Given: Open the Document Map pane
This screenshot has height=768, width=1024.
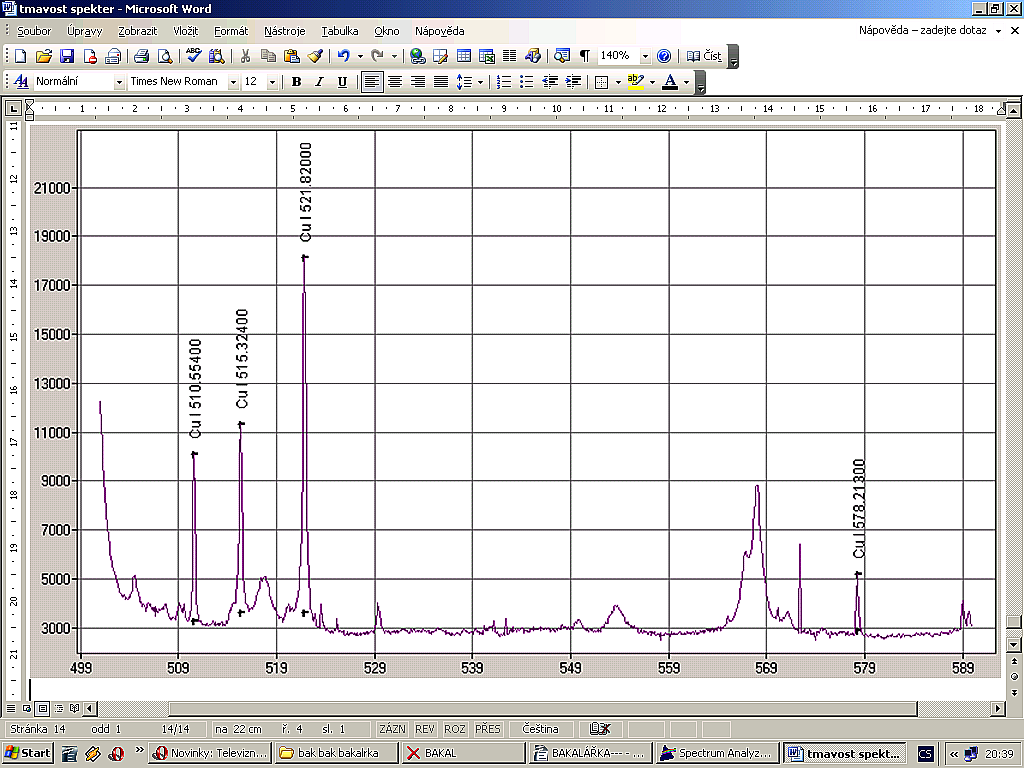Looking at the screenshot, I should click(x=562, y=56).
